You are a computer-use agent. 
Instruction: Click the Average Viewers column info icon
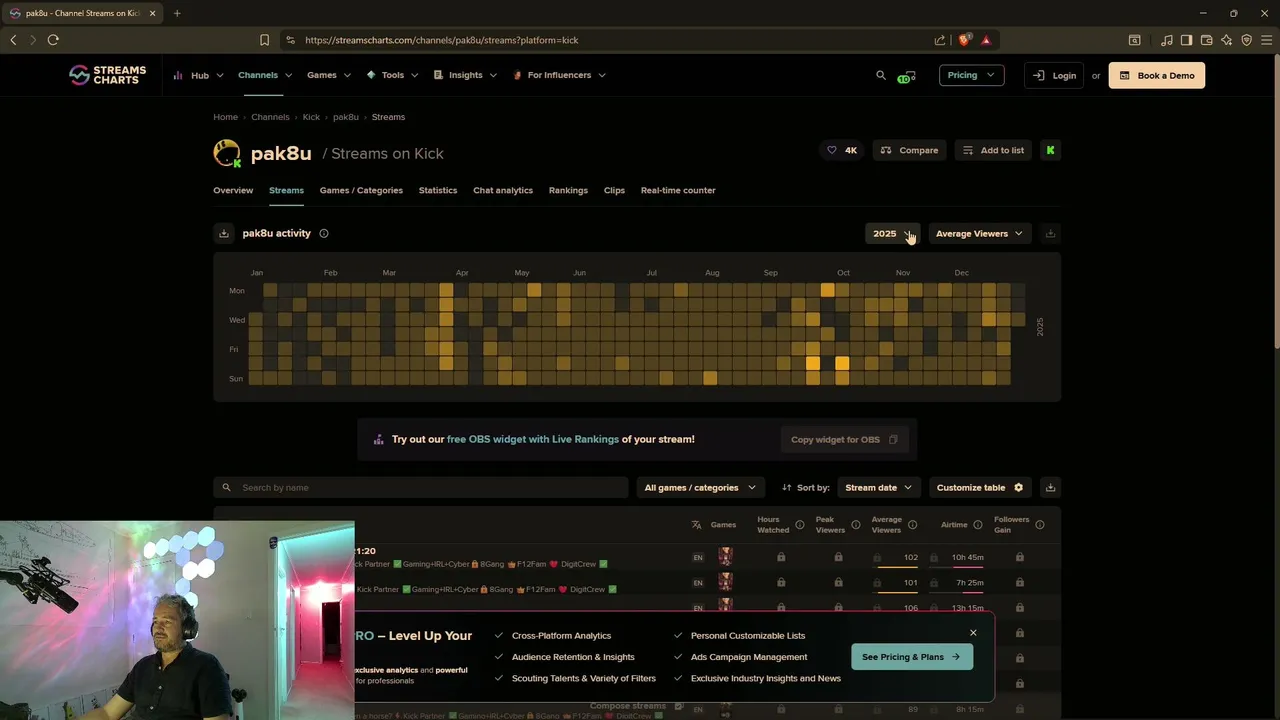(x=912, y=525)
